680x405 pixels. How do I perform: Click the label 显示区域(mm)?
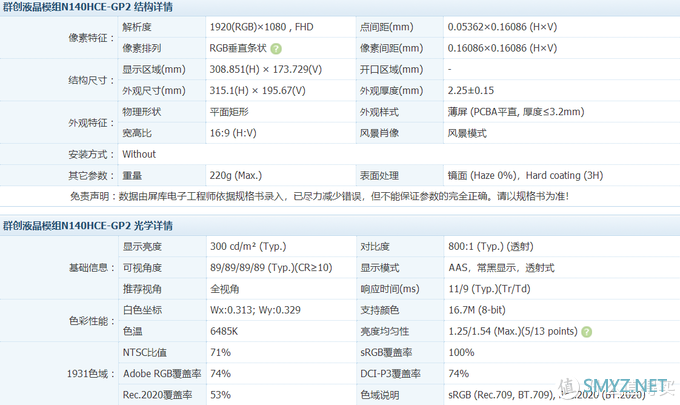coord(154,69)
